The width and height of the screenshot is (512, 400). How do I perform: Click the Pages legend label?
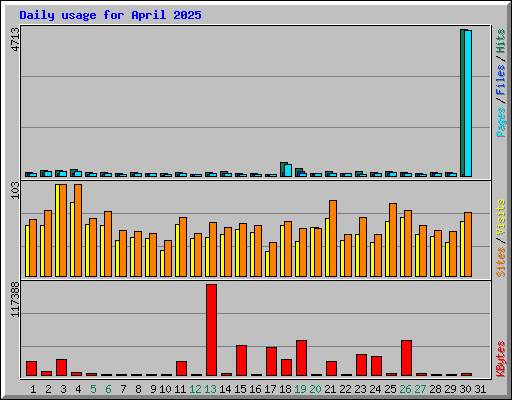click(x=501, y=122)
